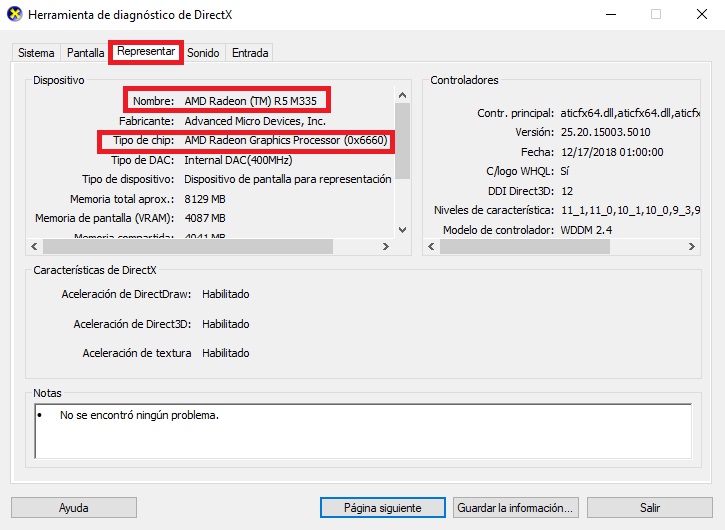The height and width of the screenshot is (530, 725).
Task: Open the Entrada tab
Action: (250, 53)
